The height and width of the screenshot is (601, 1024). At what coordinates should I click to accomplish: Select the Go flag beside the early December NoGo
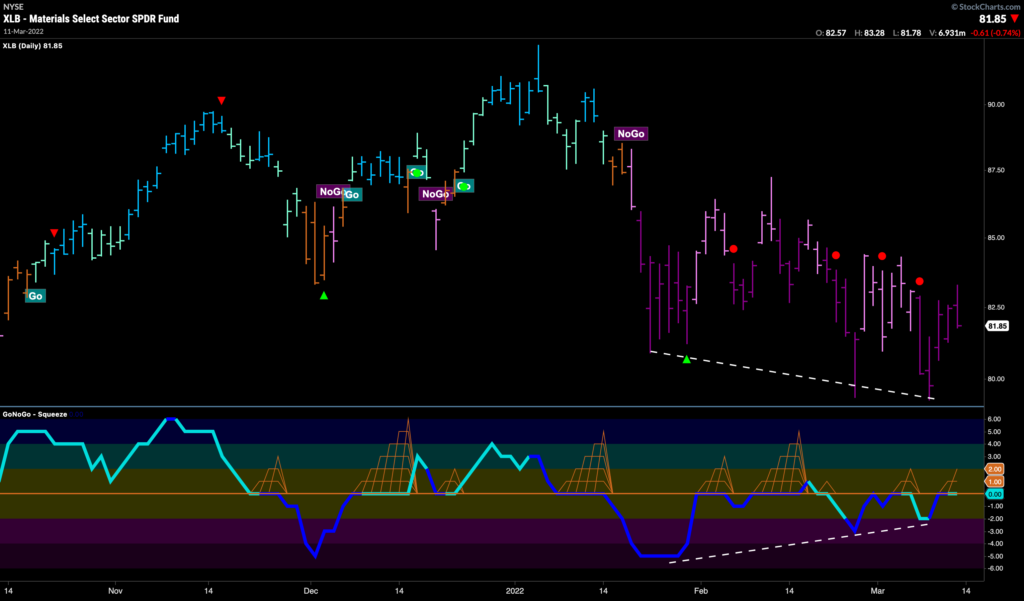(352, 195)
